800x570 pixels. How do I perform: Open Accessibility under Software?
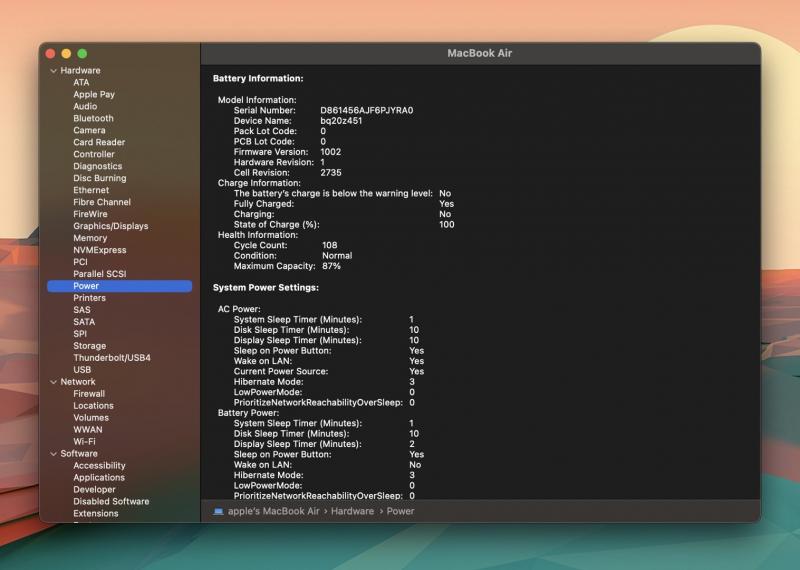click(99, 466)
